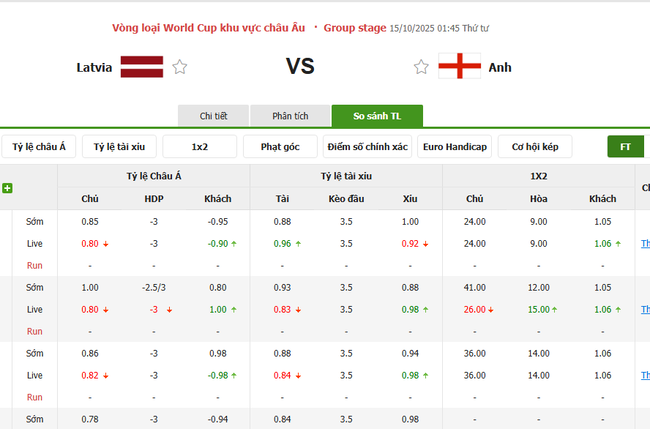Show Cơ hội kép odds
The height and width of the screenshot is (429, 650).
point(535,147)
